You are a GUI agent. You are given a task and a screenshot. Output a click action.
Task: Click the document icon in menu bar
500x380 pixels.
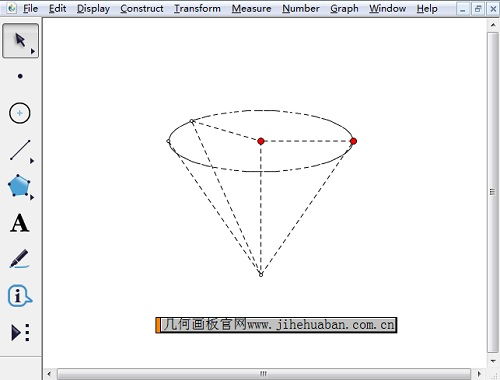point(12,8)
